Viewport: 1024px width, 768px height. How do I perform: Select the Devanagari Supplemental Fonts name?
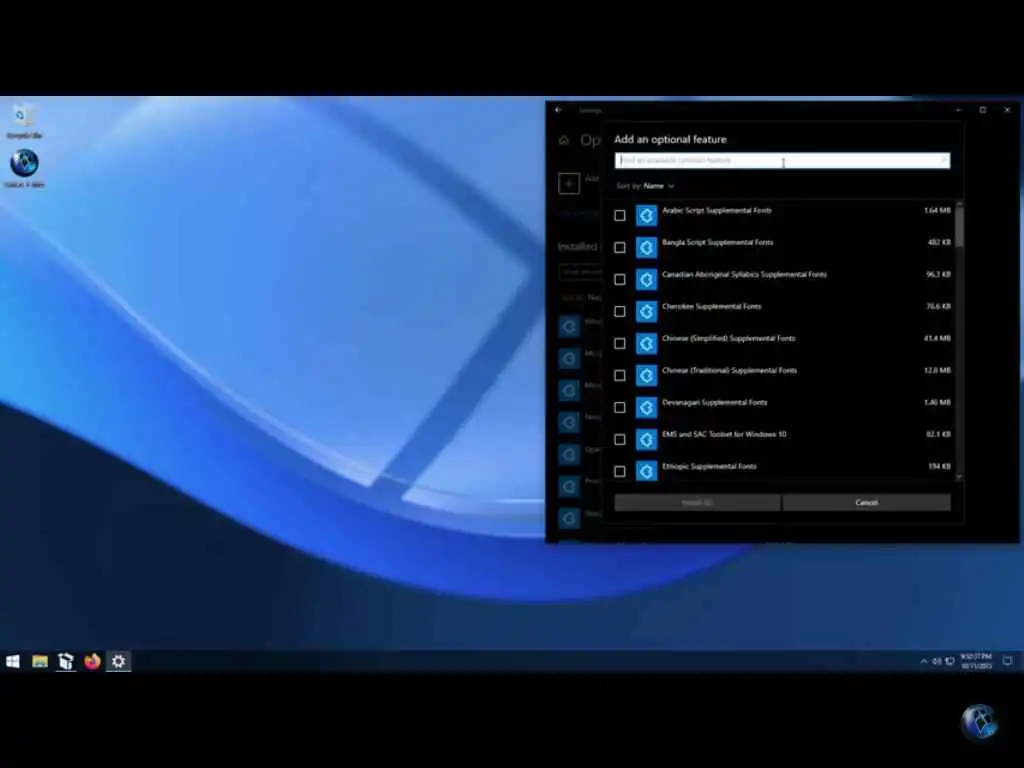[x=714, y=402]
